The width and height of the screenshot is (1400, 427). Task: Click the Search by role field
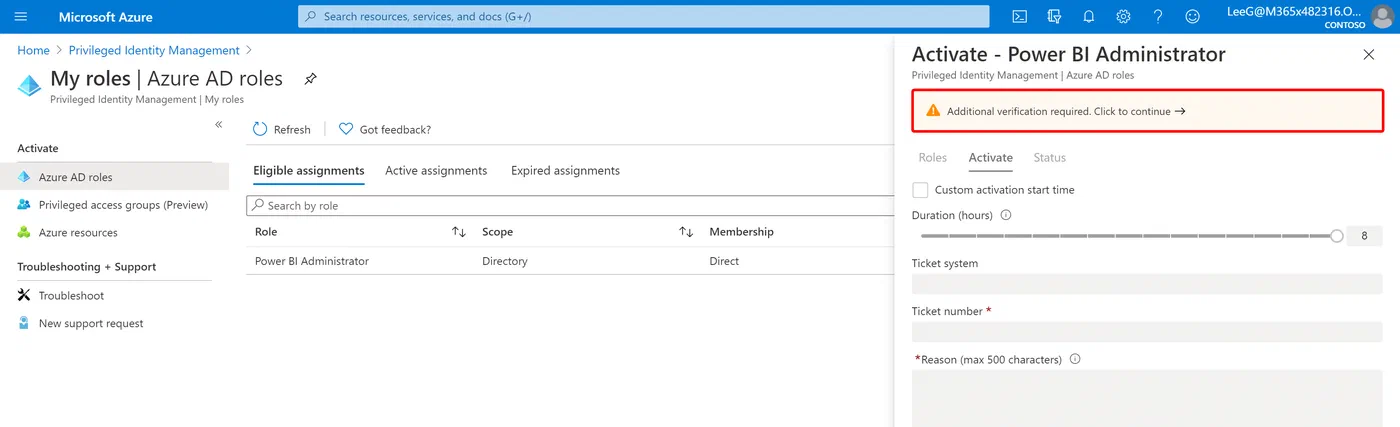coord(570,205)
